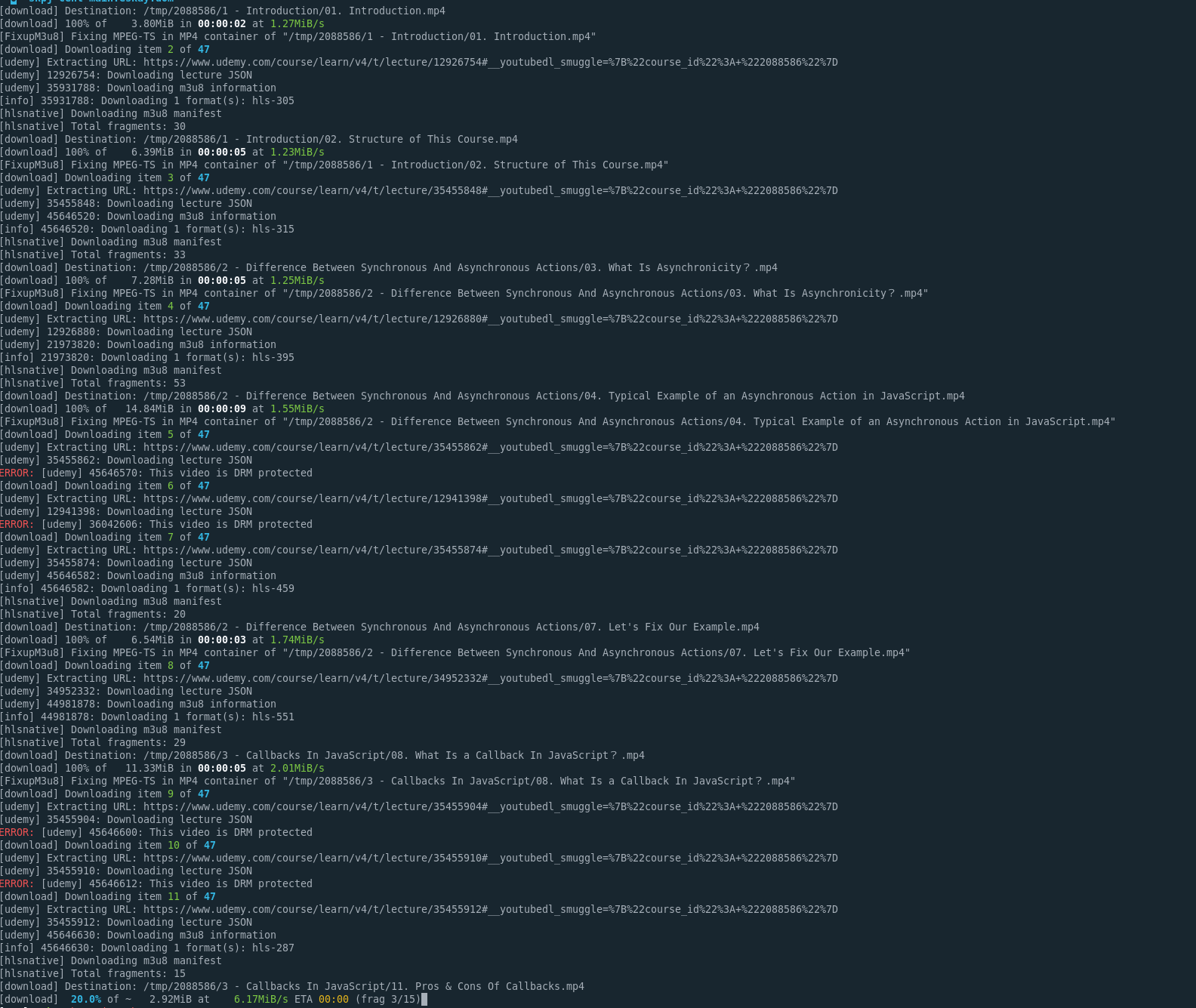This screenshot has height=1008, width=1196.
Task: Open the Udemy URL for lecture 12926880
Action: click(491, 319)
